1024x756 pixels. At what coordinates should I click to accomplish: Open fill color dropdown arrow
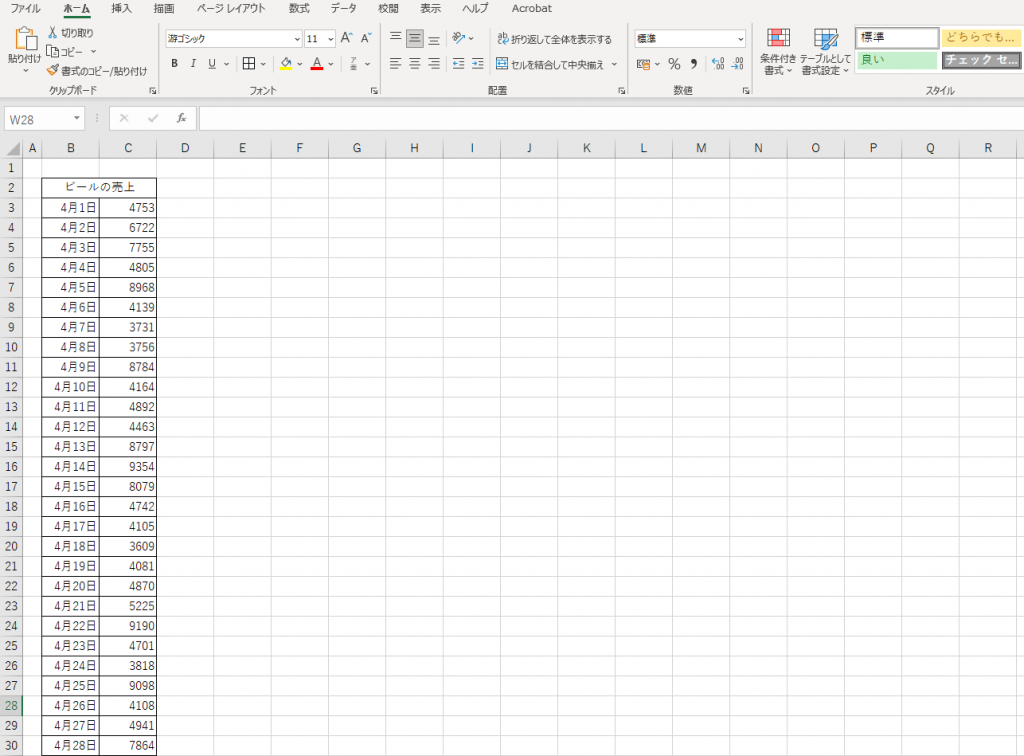point(300,64)
